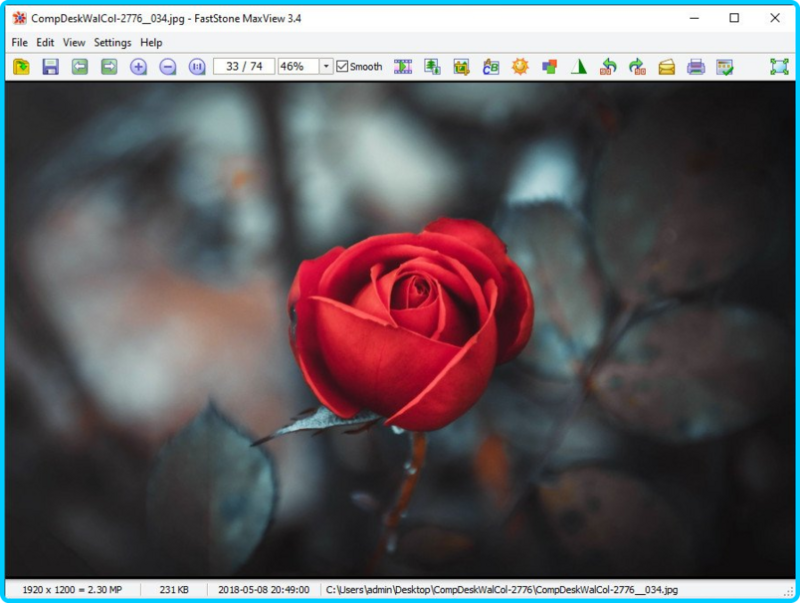
Task: Zoom out with the minus icon
Action: tap(168, 67)
